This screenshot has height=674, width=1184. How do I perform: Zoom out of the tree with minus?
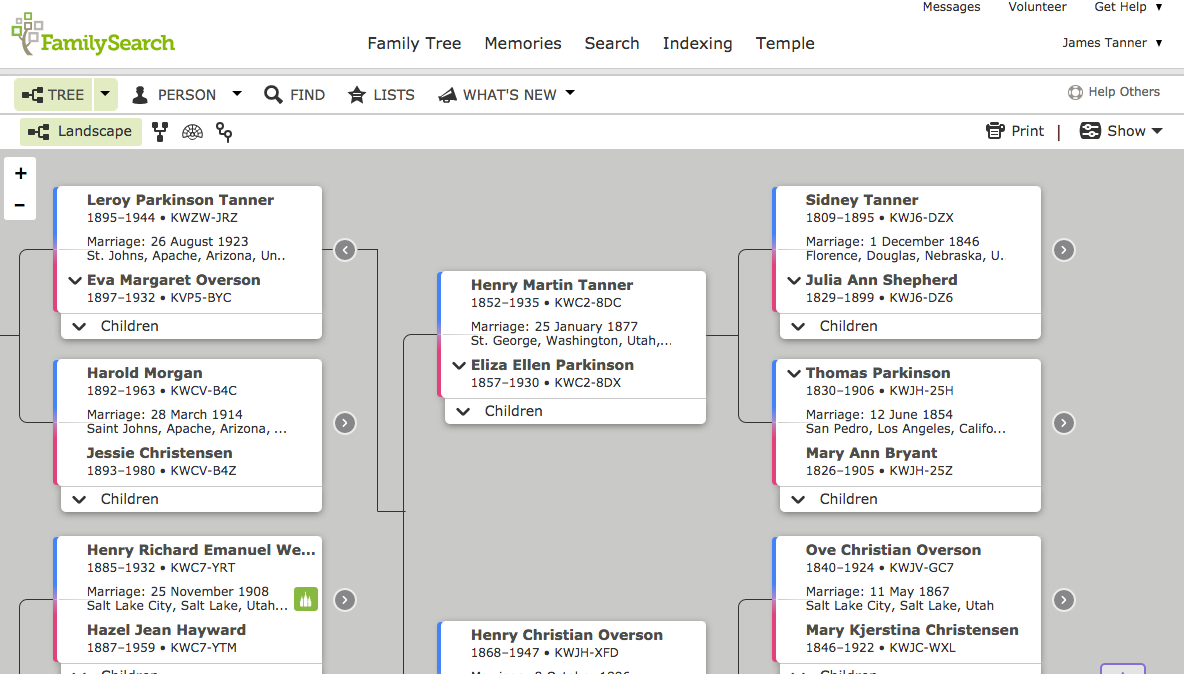click(20, 205)
